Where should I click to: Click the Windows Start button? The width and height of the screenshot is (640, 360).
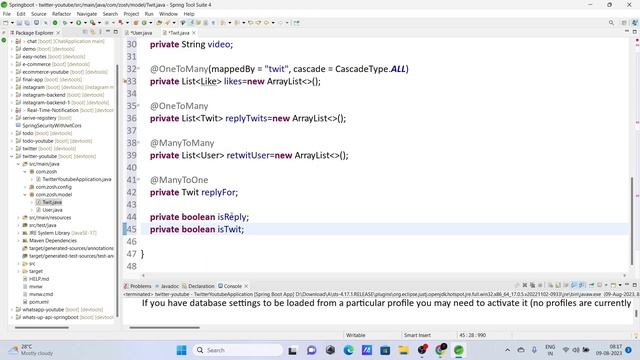point(181,350)
